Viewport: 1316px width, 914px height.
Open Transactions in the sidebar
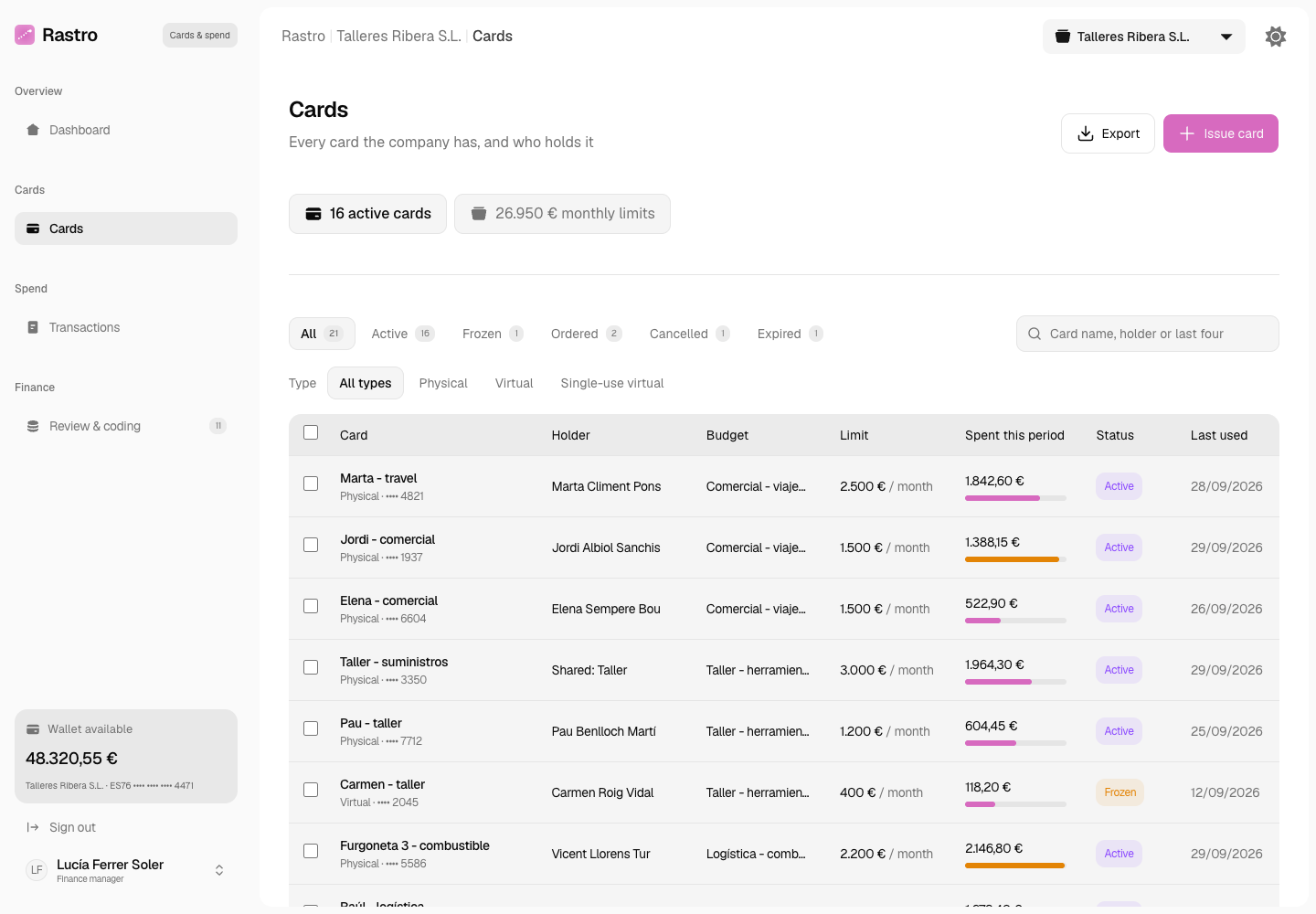[x=126, y=327]
